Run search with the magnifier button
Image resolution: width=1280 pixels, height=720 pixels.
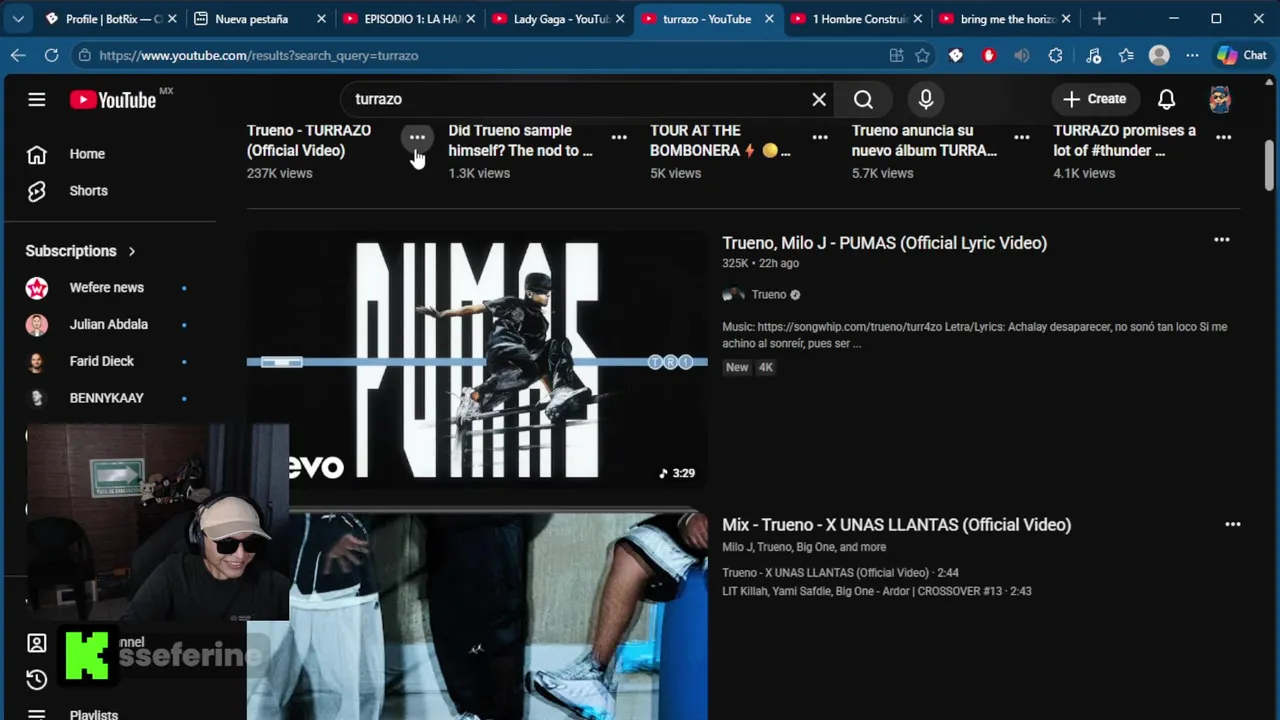point(863,99)
